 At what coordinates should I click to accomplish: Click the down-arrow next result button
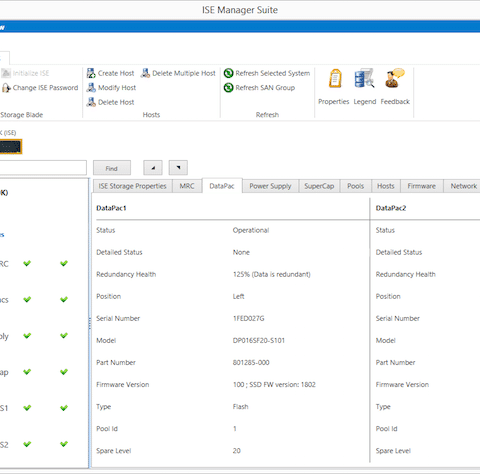178,168
